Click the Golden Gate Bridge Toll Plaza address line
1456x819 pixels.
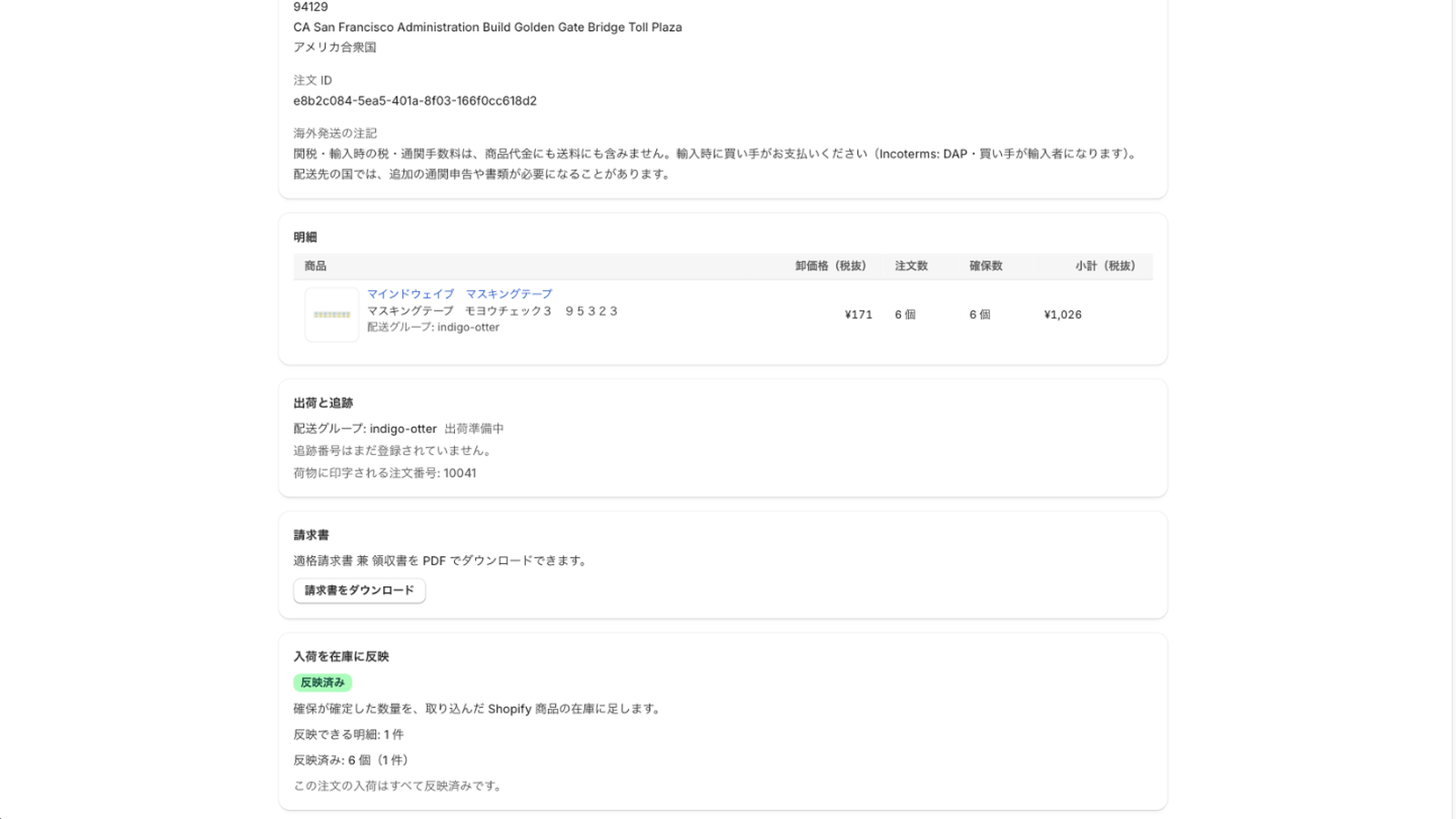tap(488, 27)
